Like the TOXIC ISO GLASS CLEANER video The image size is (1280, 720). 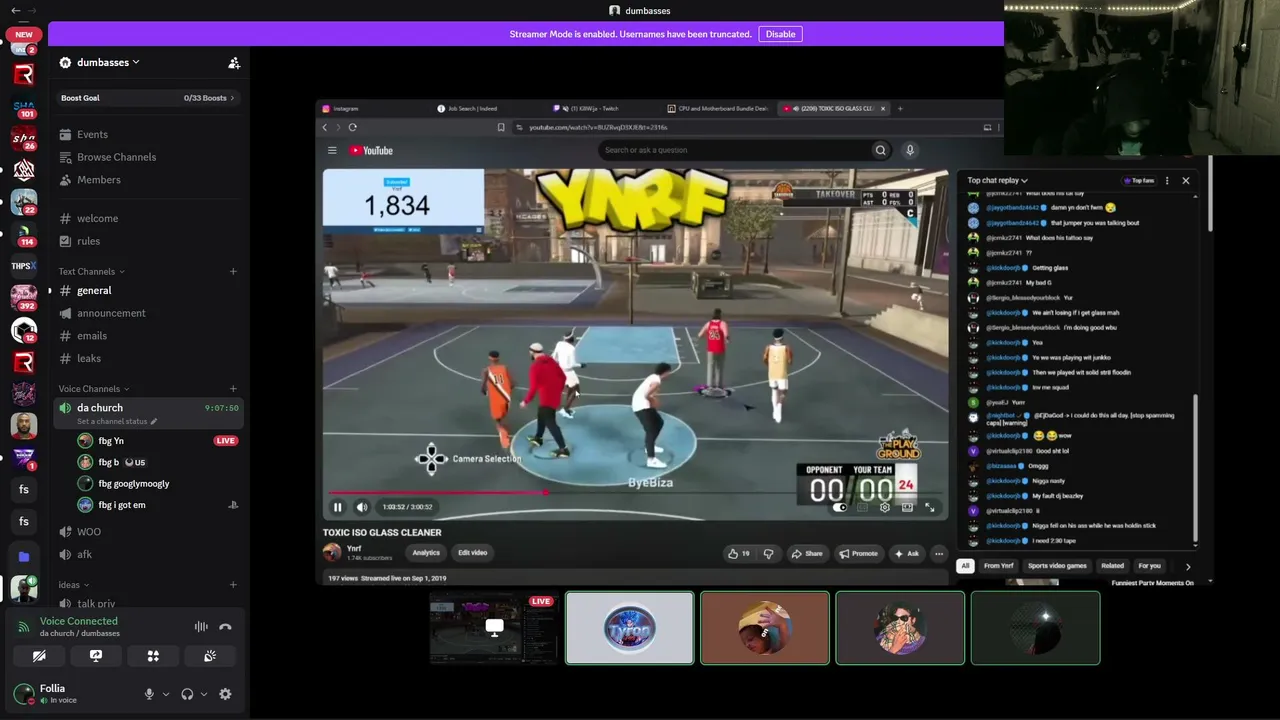click(738, 553)
